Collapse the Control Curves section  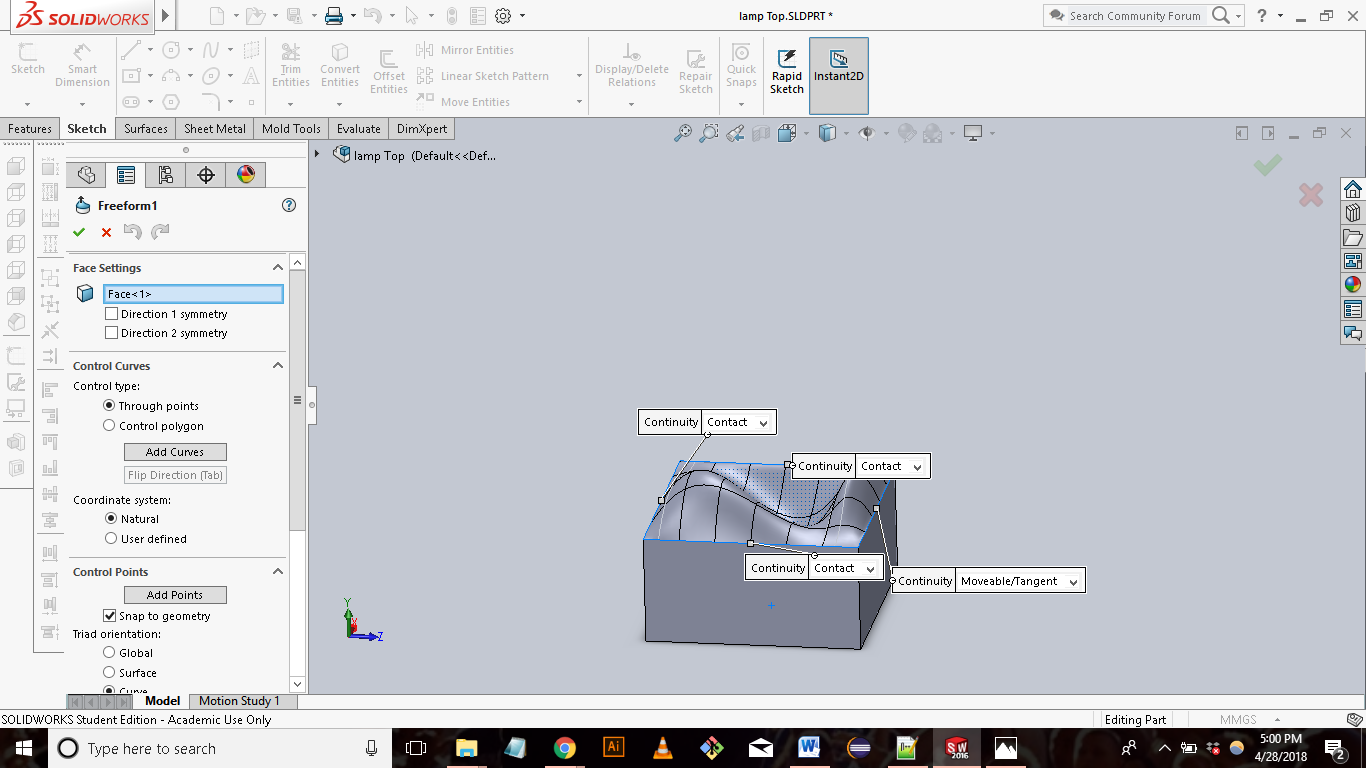tap(278, 366)
